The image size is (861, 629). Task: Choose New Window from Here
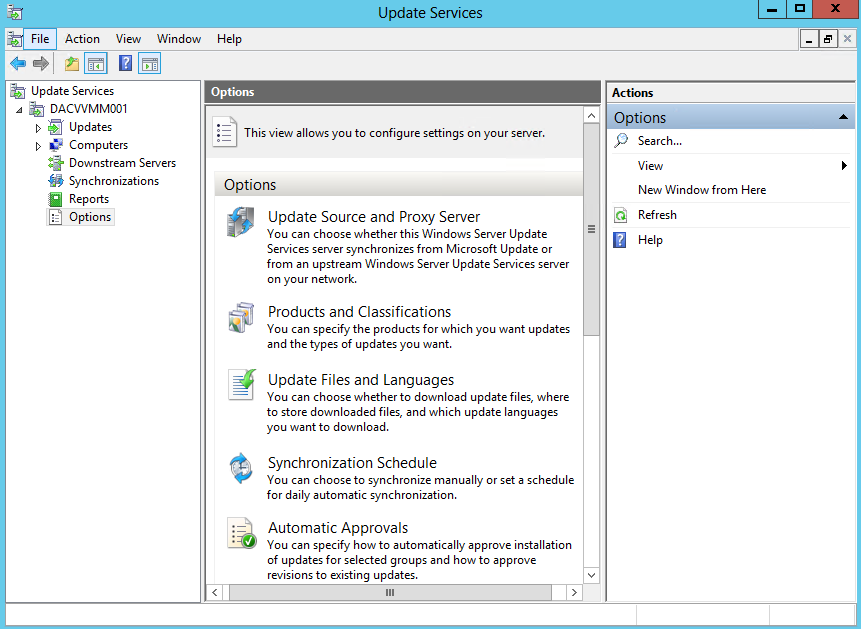point(702,190)
